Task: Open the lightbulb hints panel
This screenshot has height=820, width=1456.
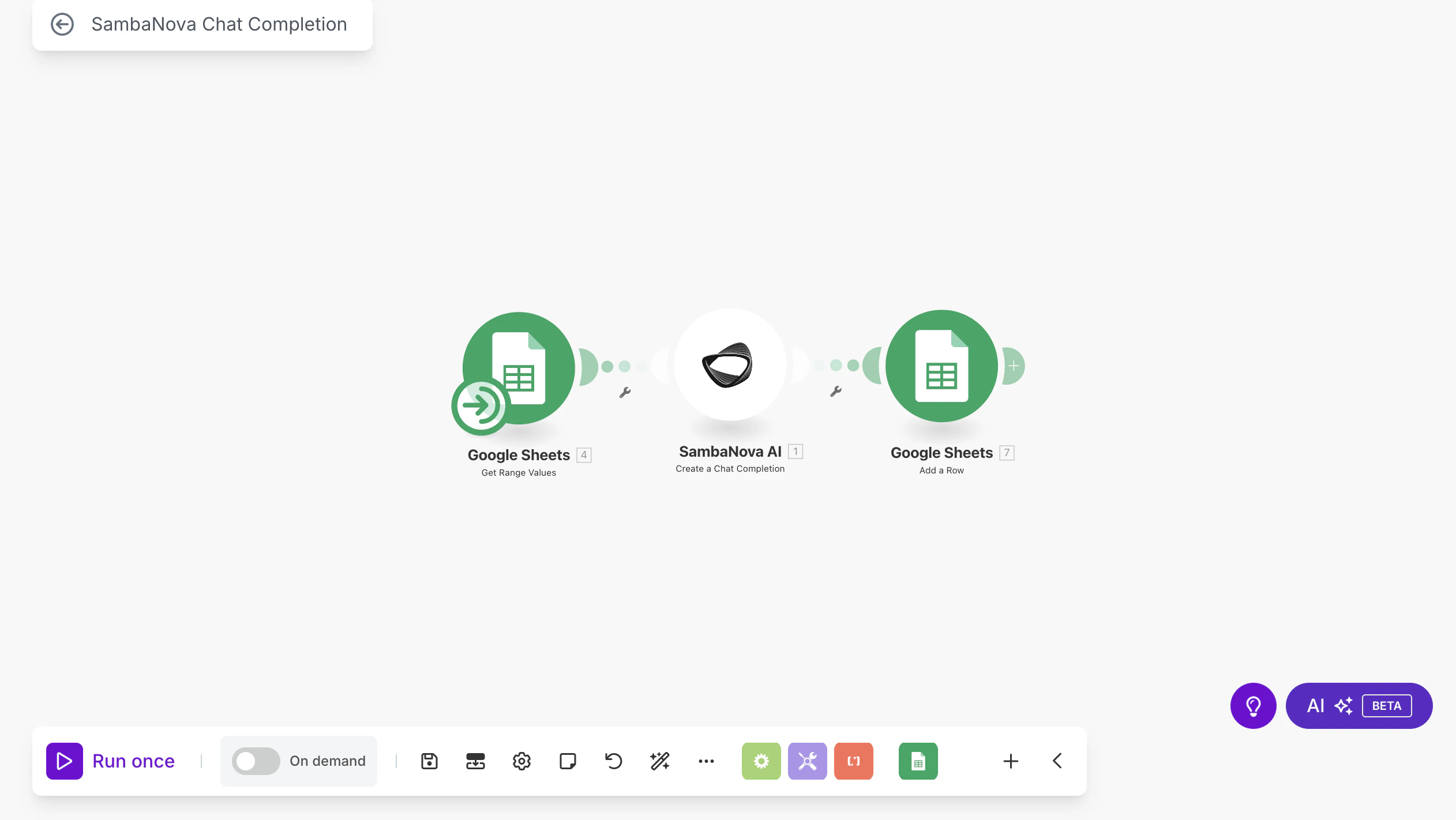Action: pos(1253,705)
